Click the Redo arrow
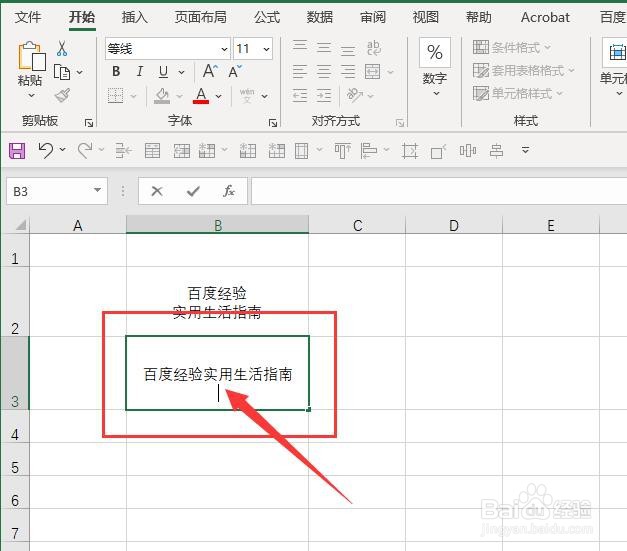The image size is (627, 551). pyautogui.click(x=85, y=151)
